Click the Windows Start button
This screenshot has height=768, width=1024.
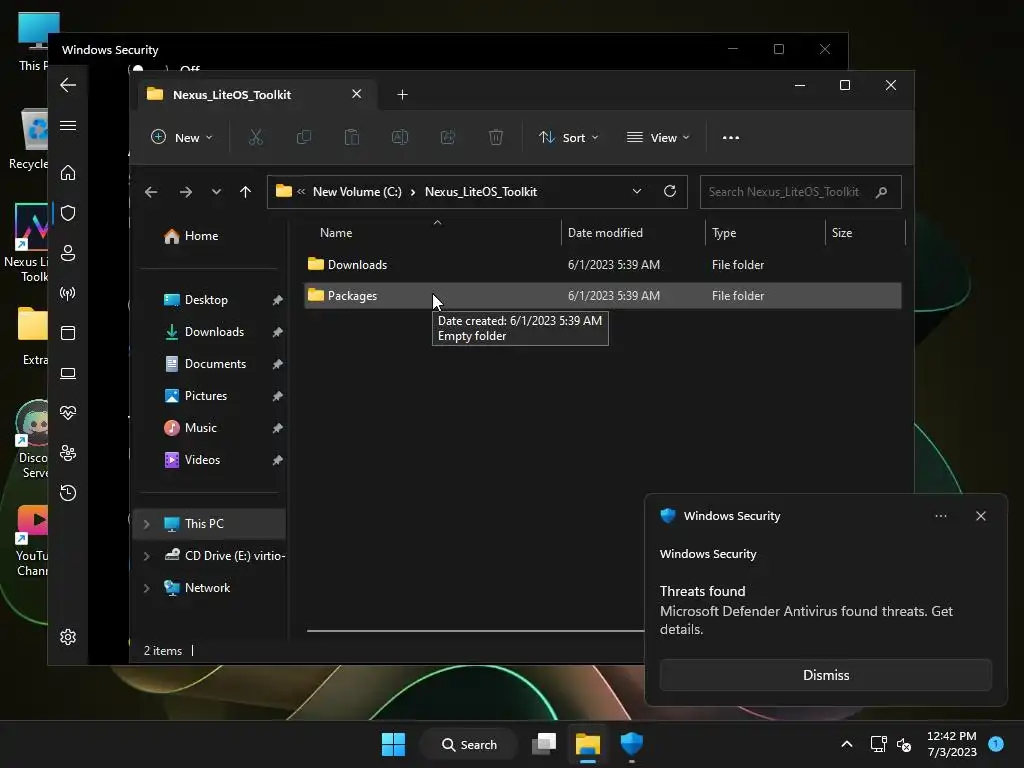point(394,744)
